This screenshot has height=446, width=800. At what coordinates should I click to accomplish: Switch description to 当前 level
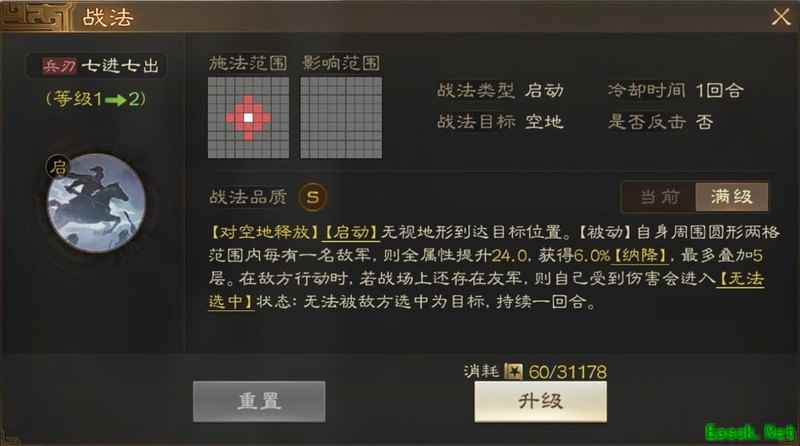pos(659,197)
